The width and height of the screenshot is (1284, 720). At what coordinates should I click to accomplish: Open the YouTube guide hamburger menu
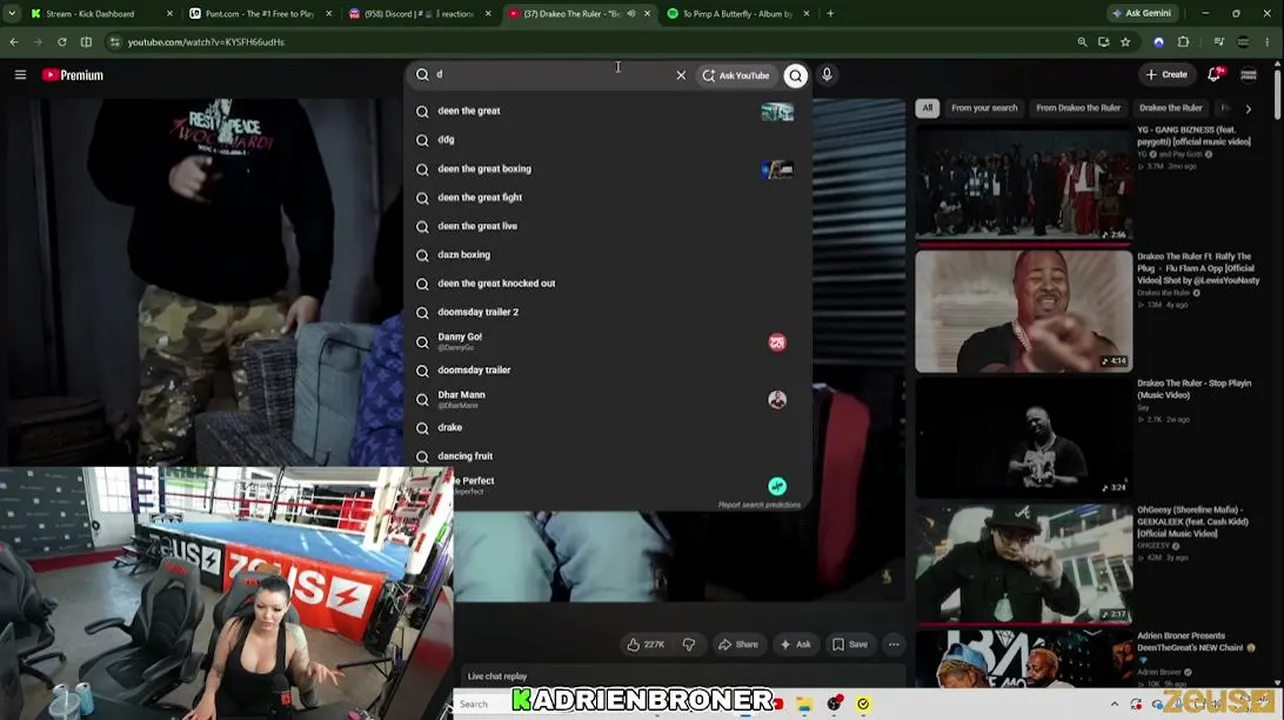(20, 75)
